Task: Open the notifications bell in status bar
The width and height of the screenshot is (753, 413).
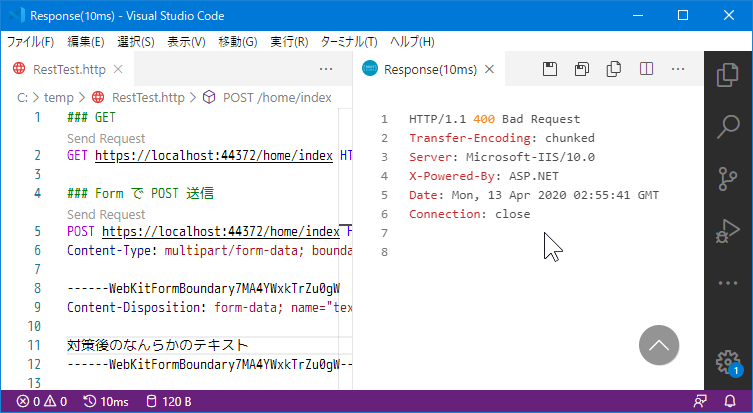Action: 730,401
